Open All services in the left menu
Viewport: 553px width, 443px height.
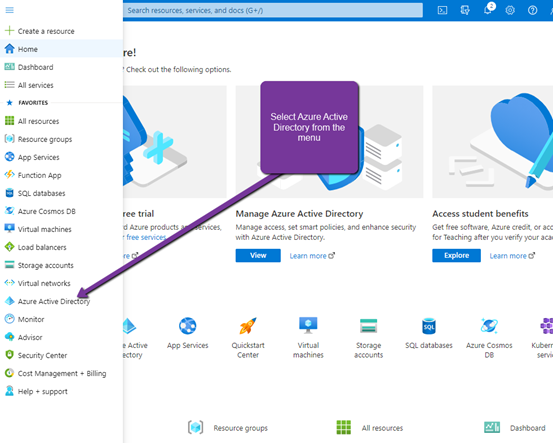[x=61, y=85]
